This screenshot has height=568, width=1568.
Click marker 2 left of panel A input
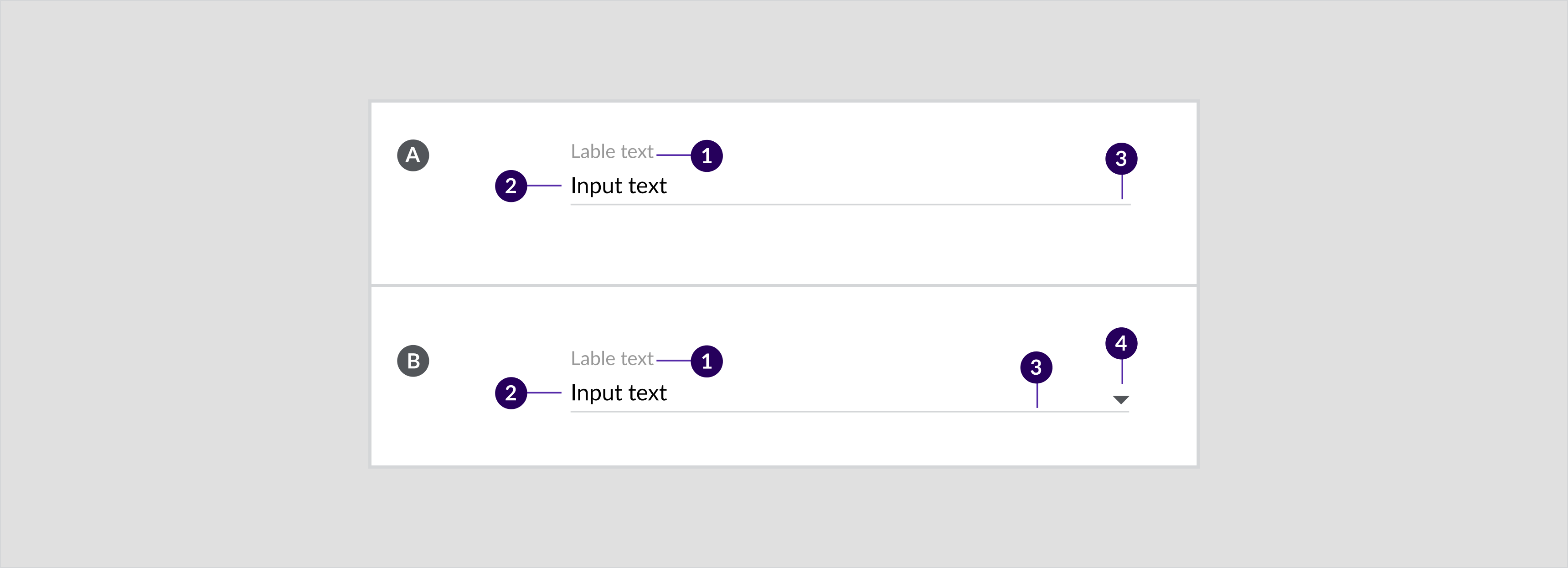510,186
